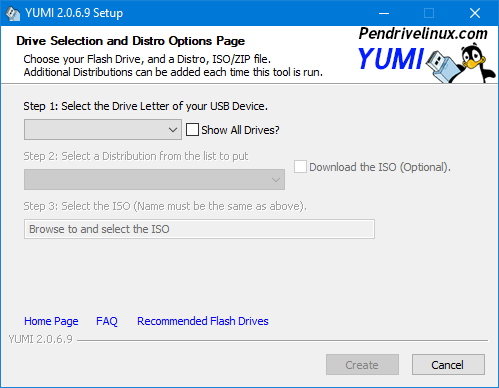
Task: Open the USB drive letter dropdown
Action: coord(103,130)
